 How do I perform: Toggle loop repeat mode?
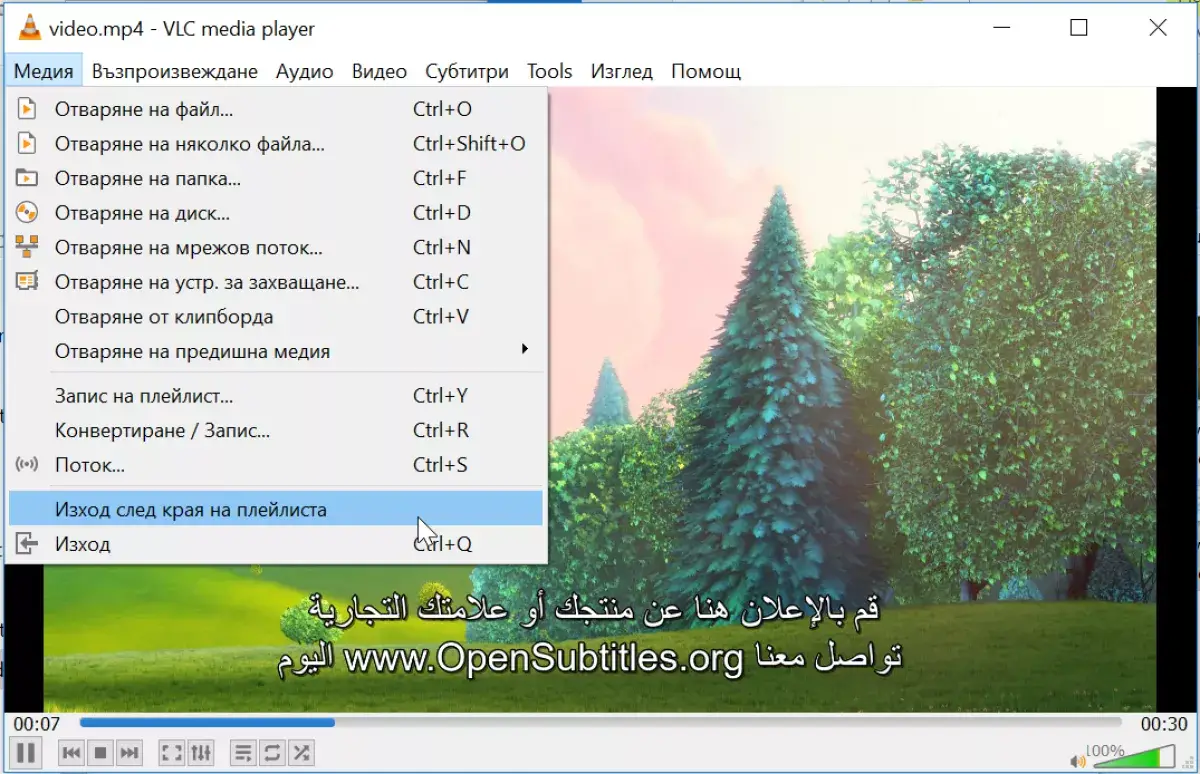(272, 752)
